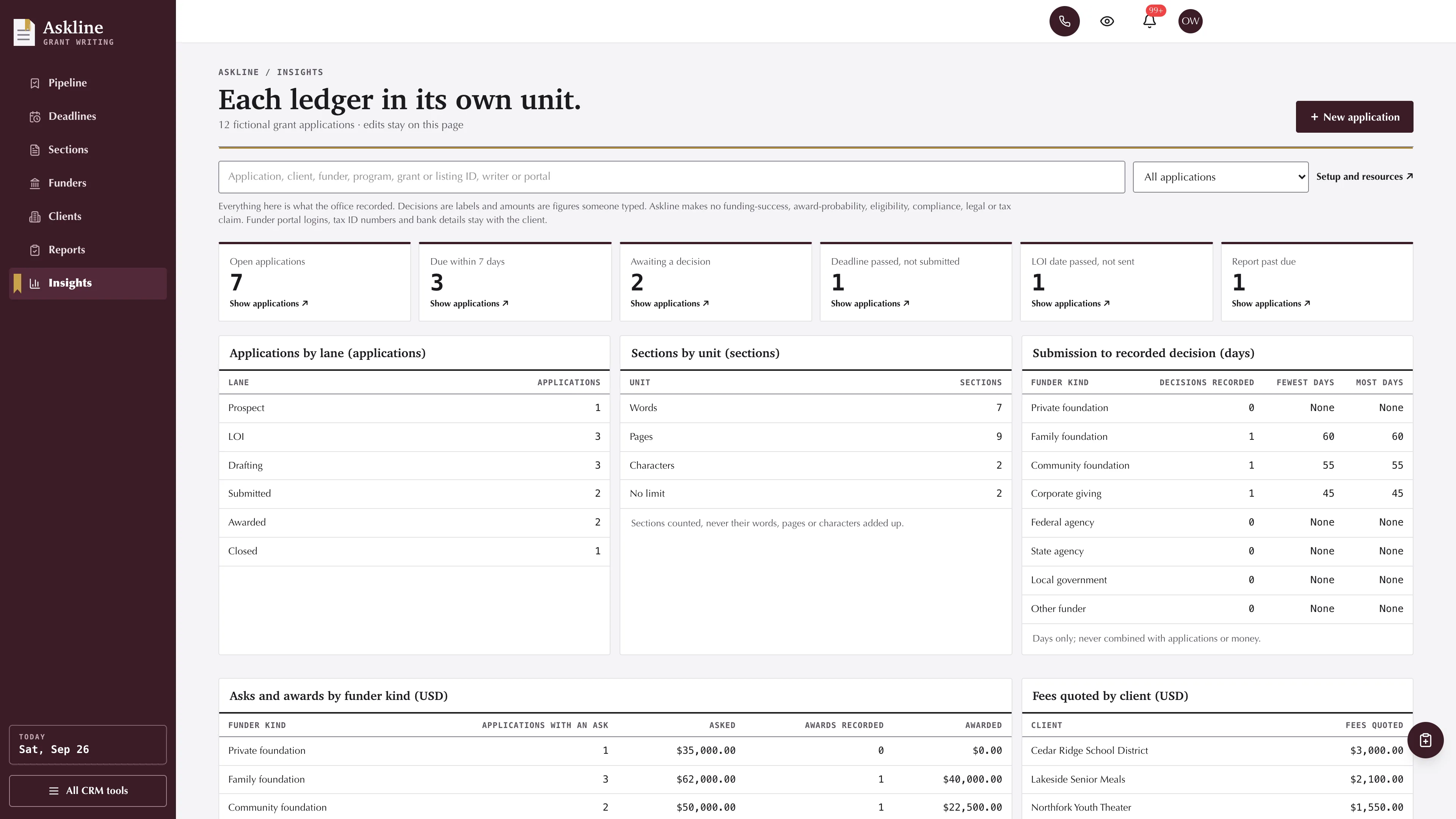Click the Askline document logo icon
Image resolution: width=1456 pixels, height=819 pixels.
pyautogui.click(x=24, y=32)
